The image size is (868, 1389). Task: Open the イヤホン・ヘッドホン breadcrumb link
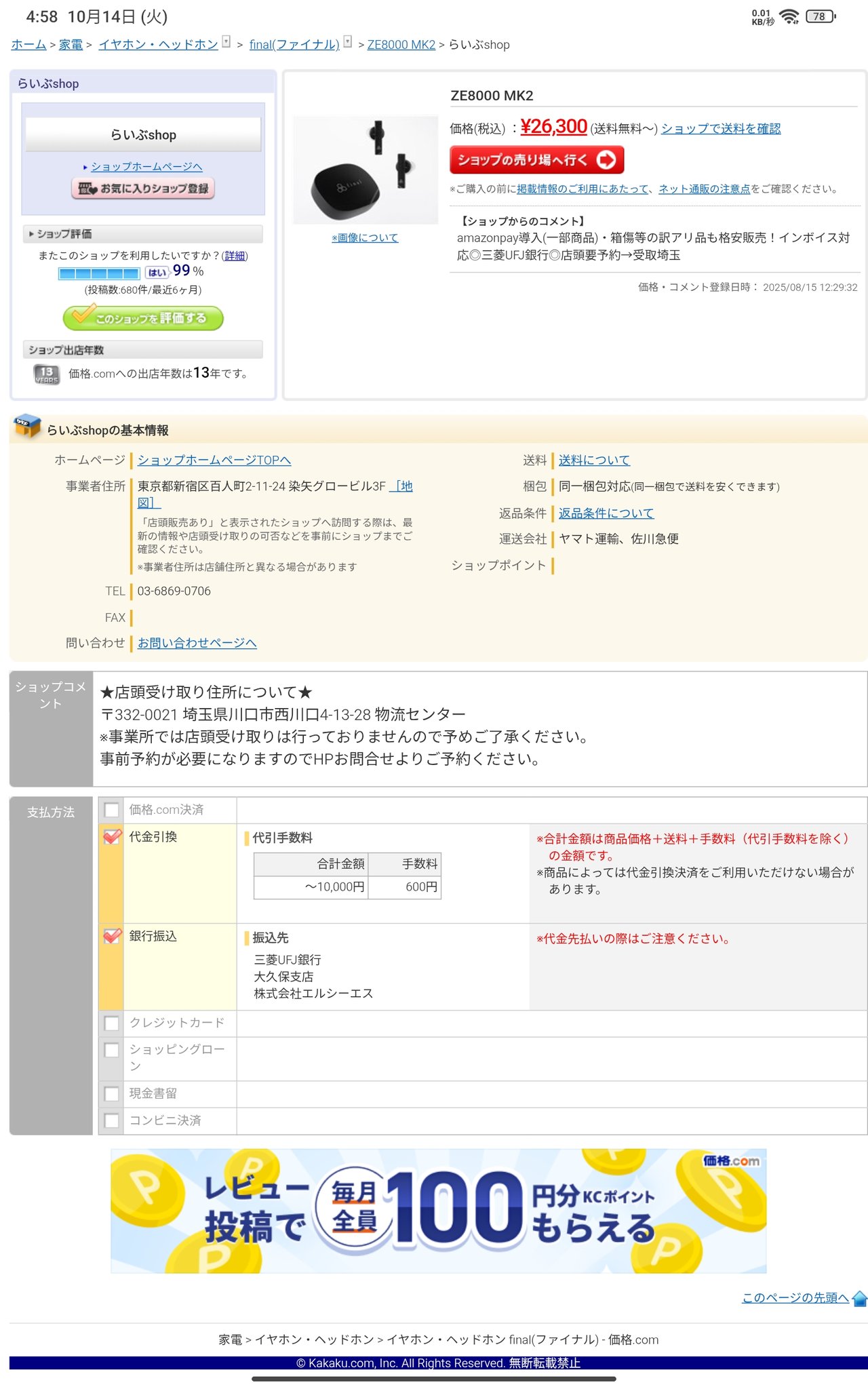158,45
